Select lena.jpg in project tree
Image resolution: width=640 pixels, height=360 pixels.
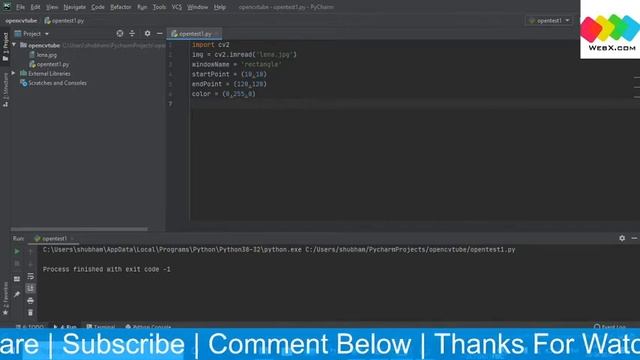tap(43, 55)
